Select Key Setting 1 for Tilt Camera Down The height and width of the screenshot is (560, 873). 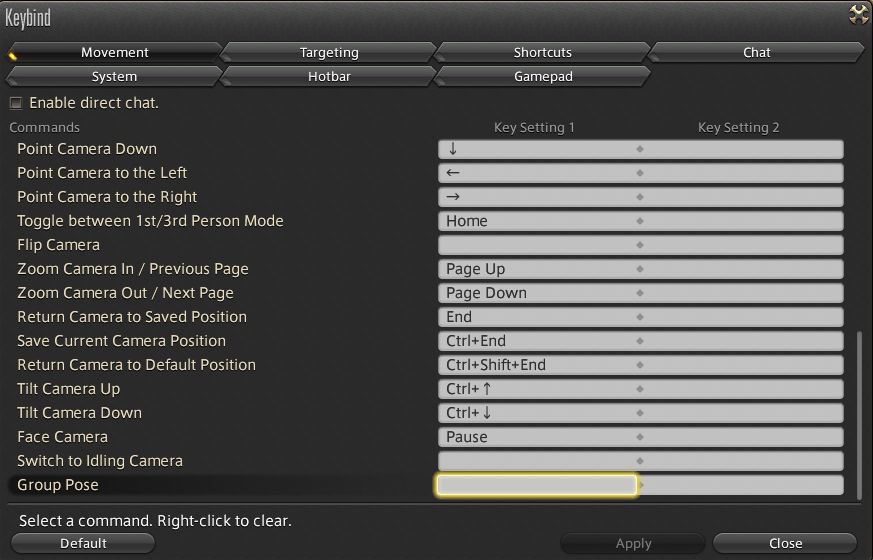(538, 412)
